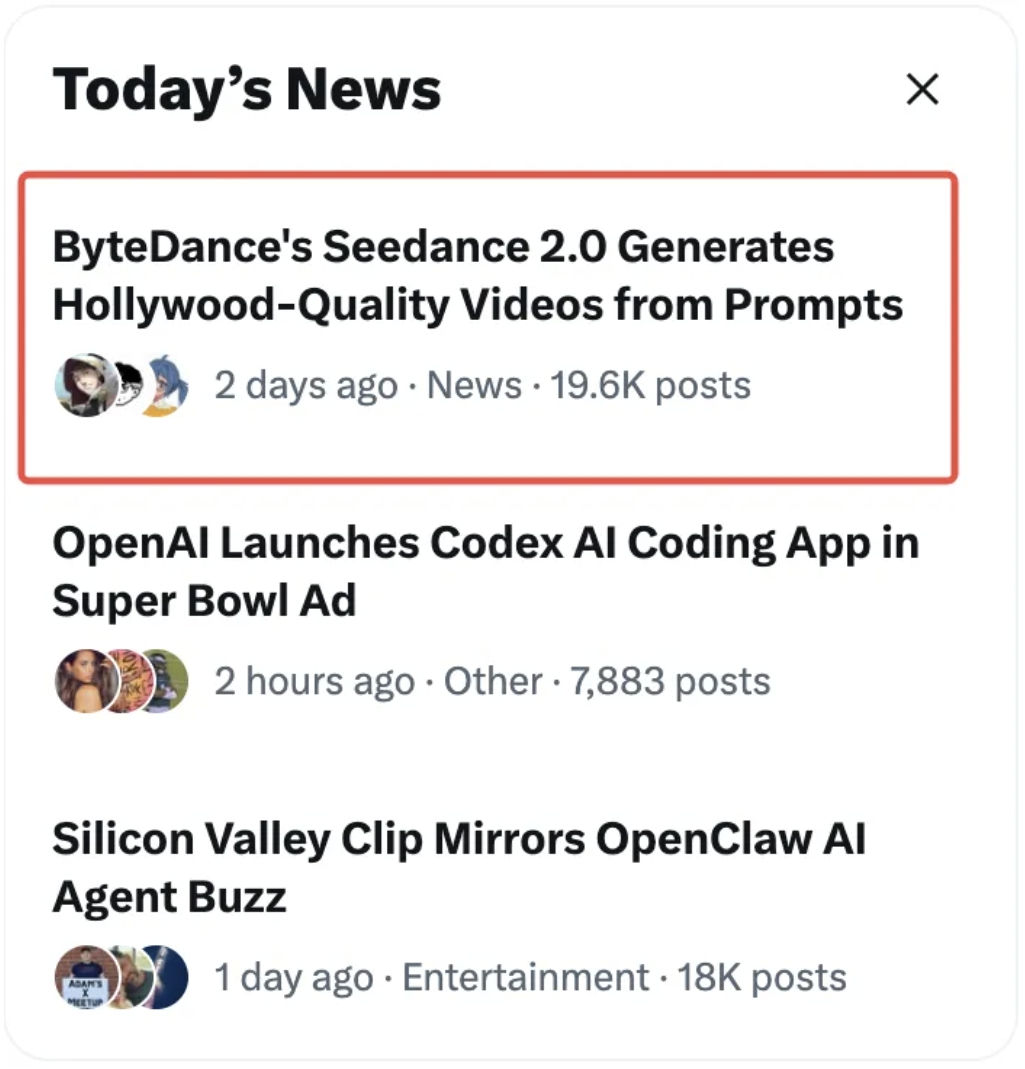
Task: Click black-and-white middle avatar under Seedance story
Action: [x=127, y=385]
